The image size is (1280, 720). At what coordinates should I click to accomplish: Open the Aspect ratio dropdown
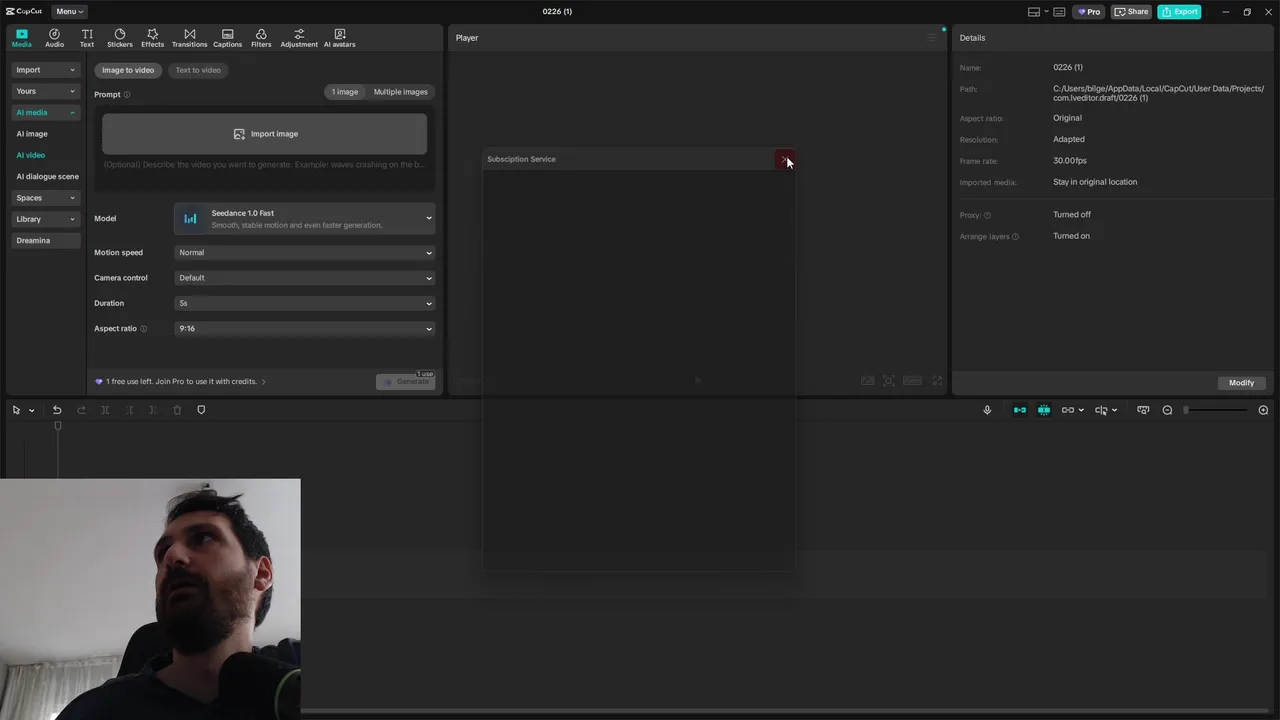click(305, 328)
